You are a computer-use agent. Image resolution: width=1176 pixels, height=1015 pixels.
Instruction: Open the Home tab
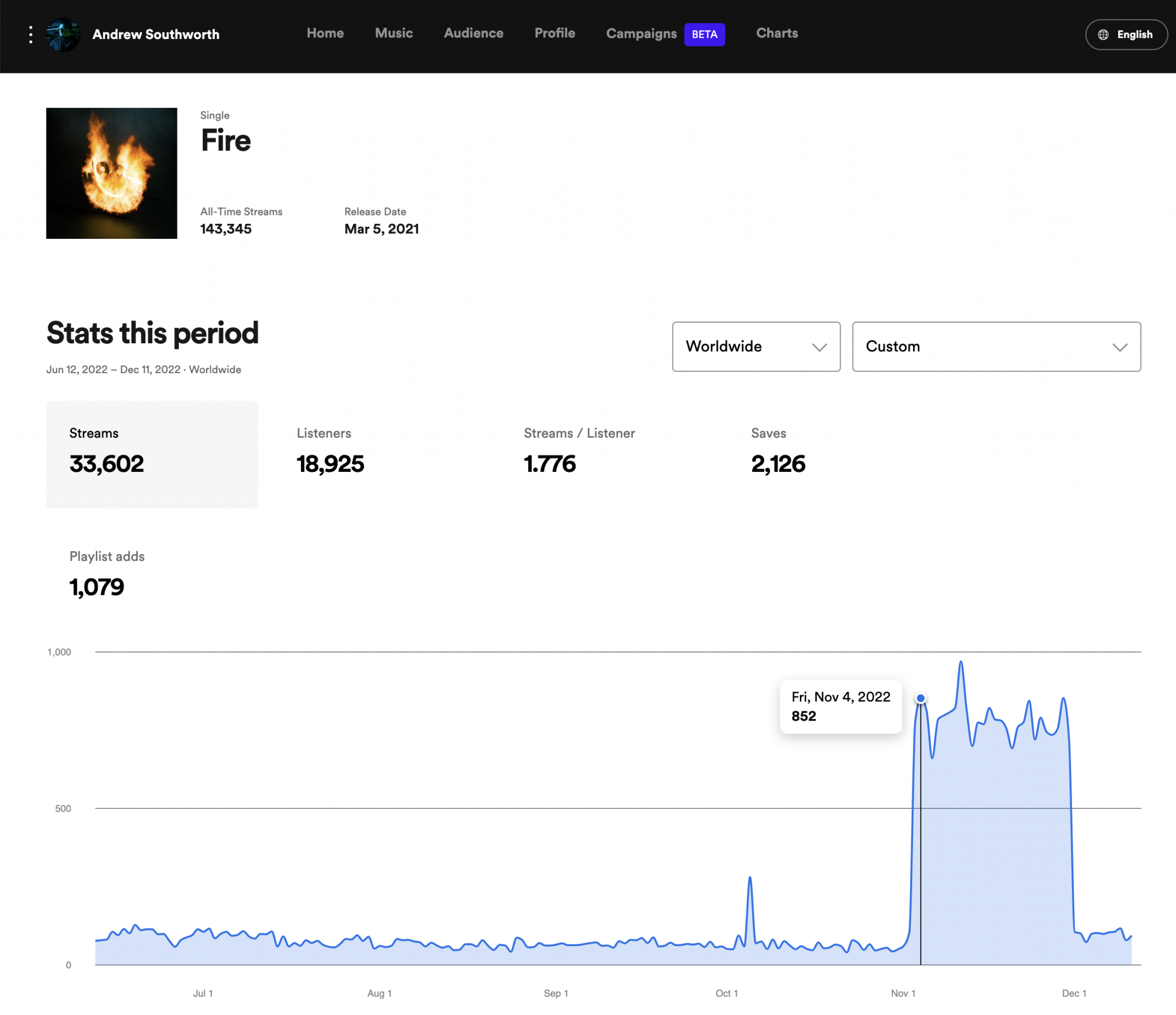[x=325, y=33]
